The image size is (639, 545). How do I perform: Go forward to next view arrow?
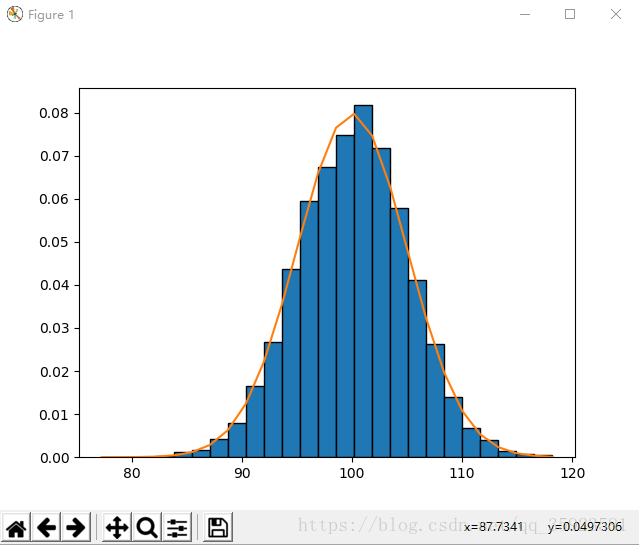click(76, 527)
